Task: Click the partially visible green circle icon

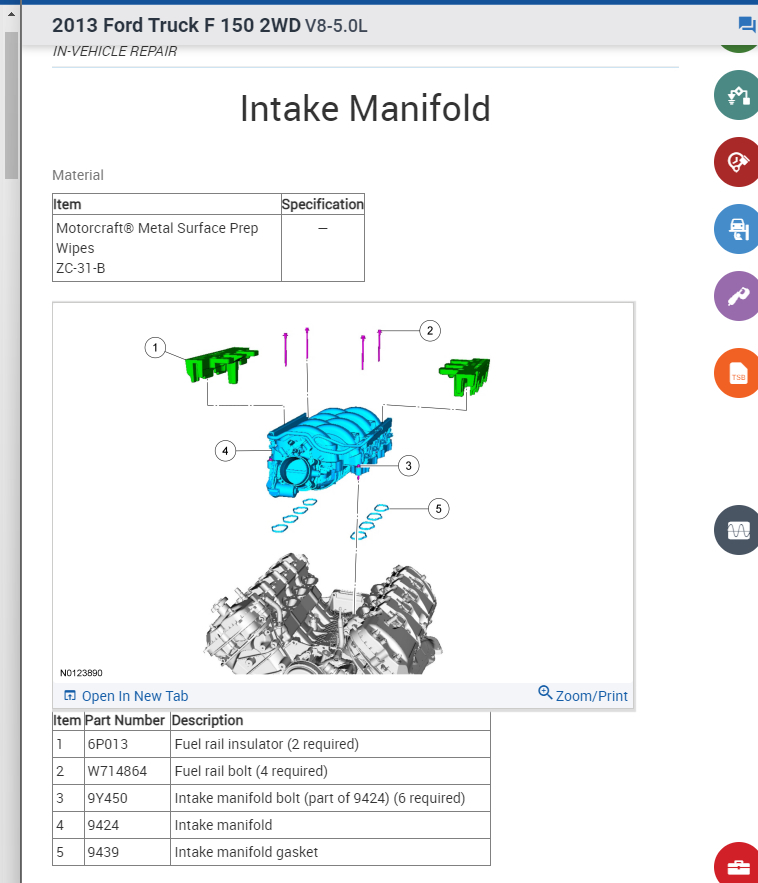Action: 739,48
